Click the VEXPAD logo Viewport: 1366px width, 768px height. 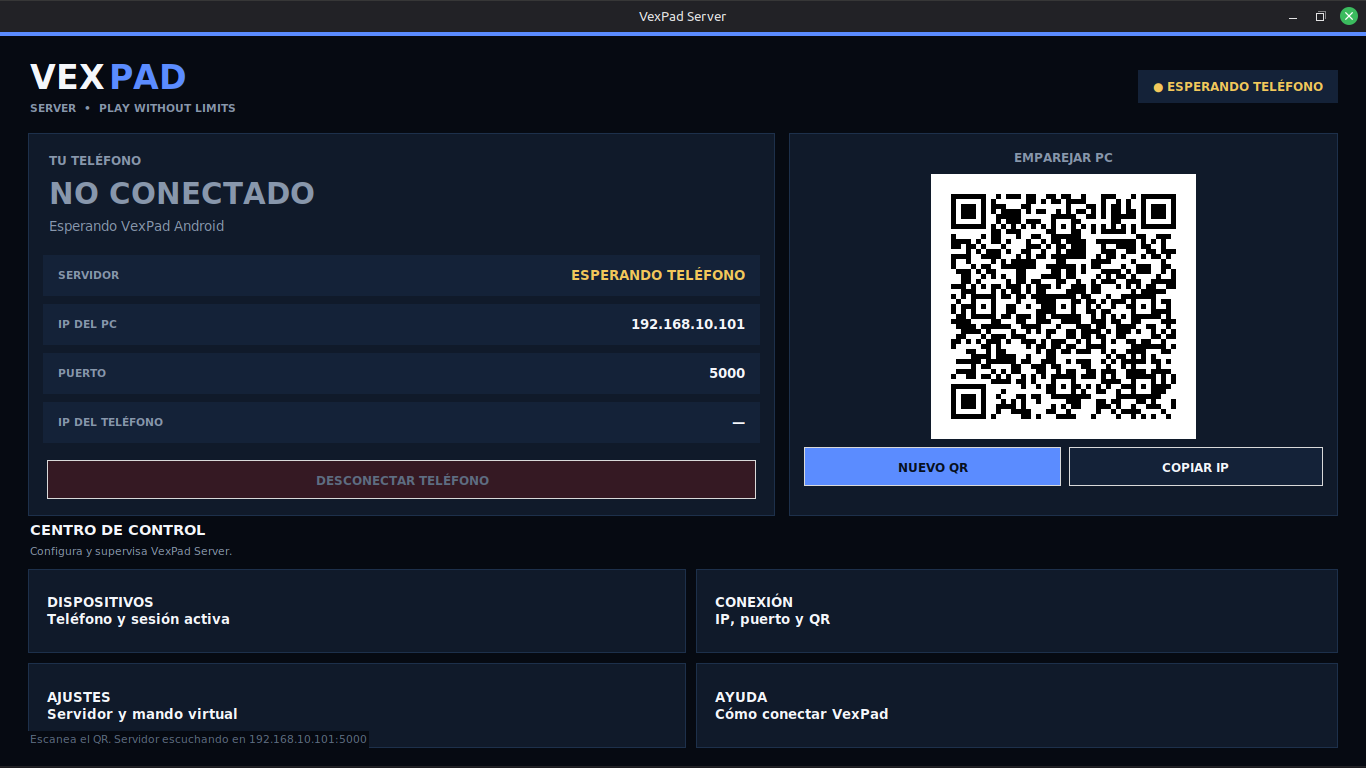108,77
